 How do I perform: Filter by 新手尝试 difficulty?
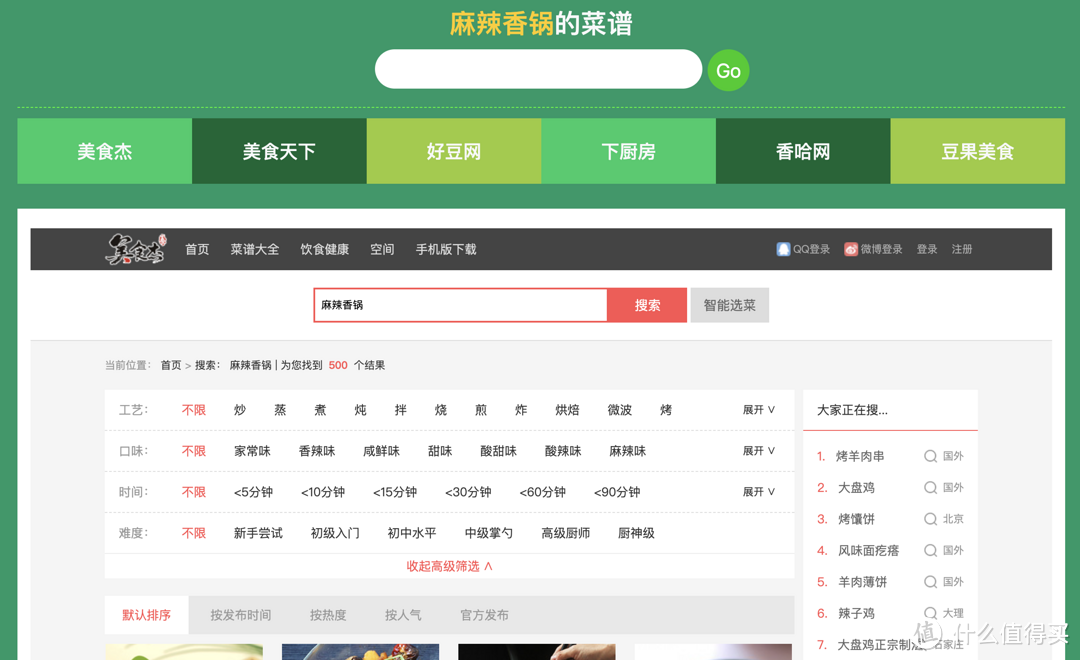pyautogui.click(x=258, y=533)
